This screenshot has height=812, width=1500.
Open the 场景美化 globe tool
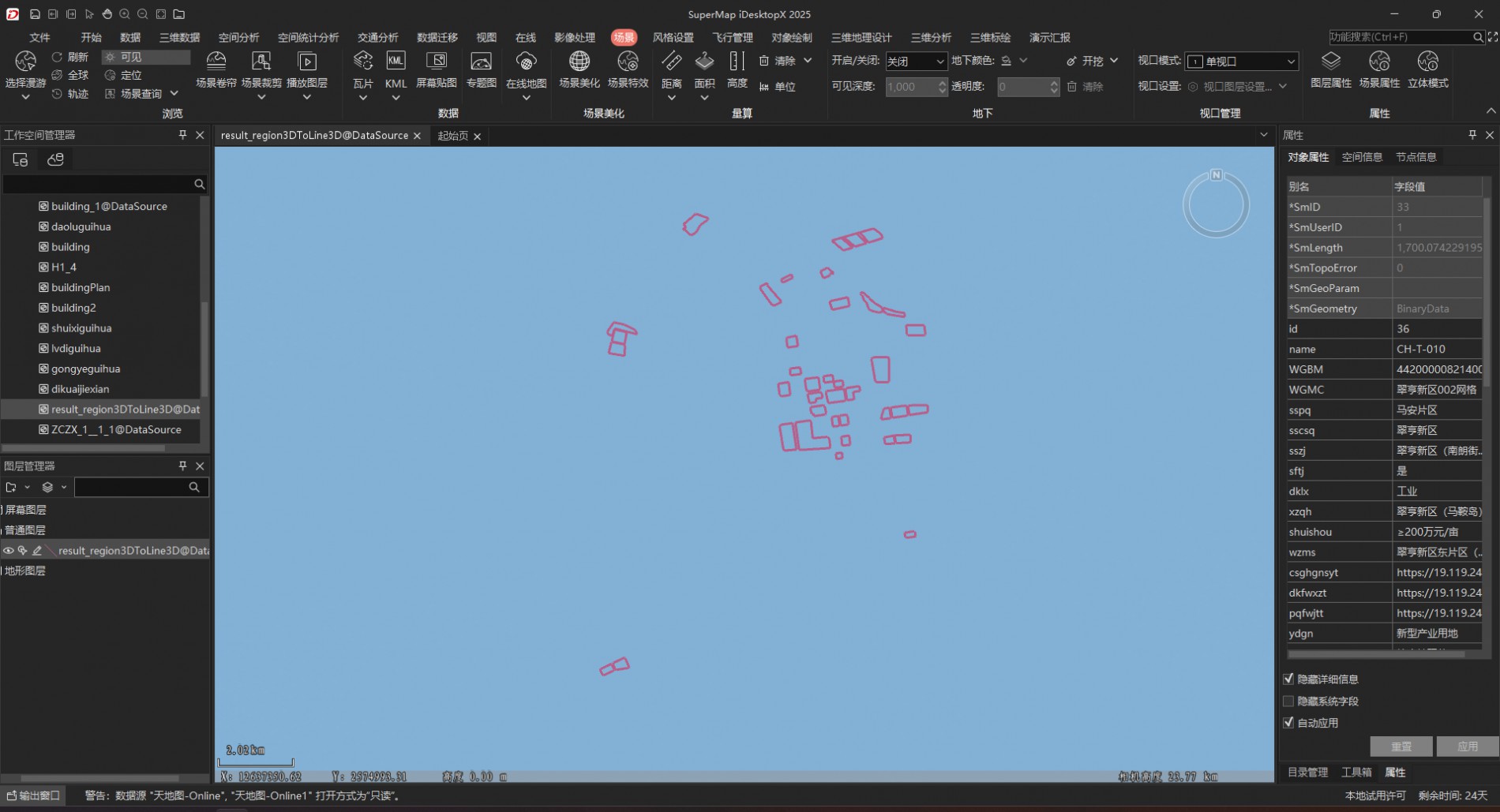pos(579,62)
